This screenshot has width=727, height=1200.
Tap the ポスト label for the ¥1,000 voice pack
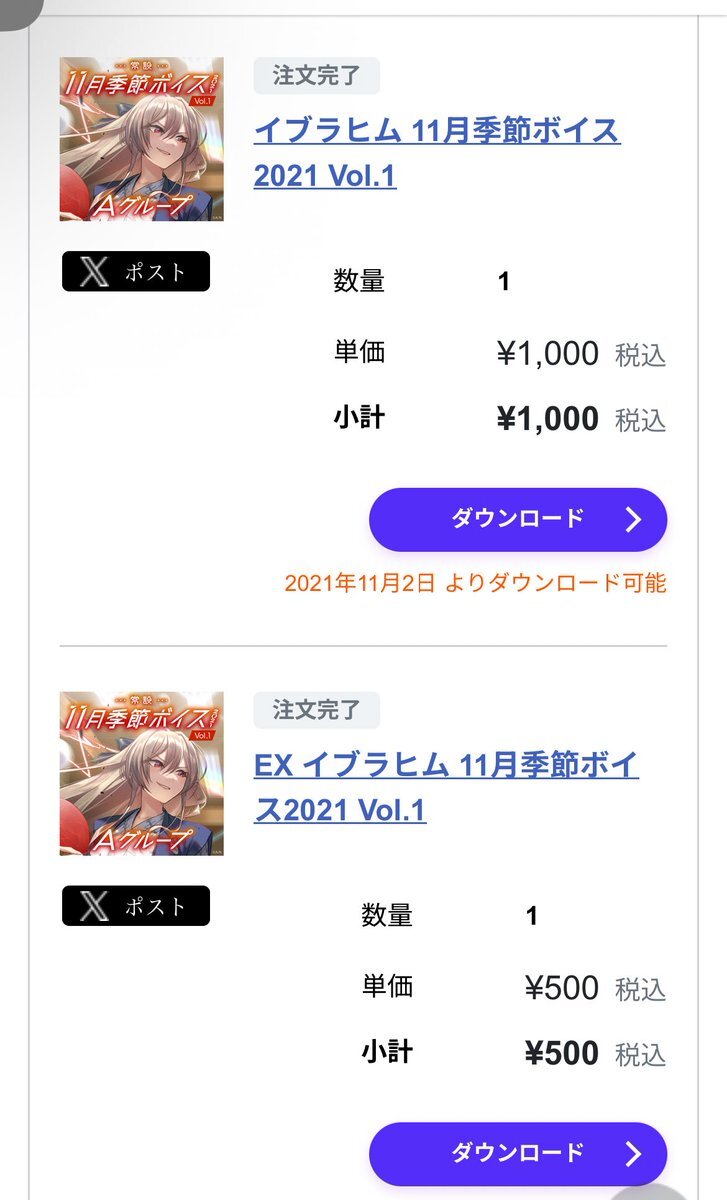156,272
